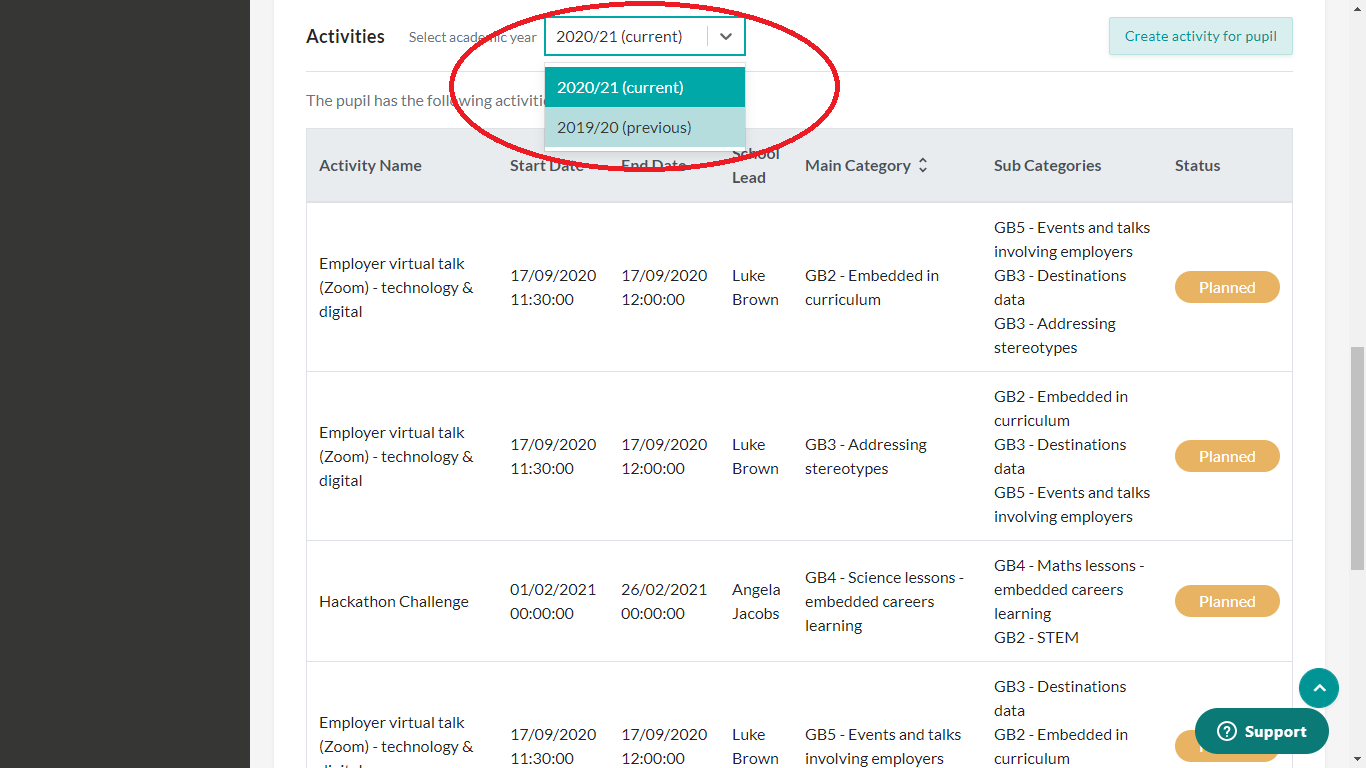Collapse the academic year dropdown chevron

click(726, 37)
